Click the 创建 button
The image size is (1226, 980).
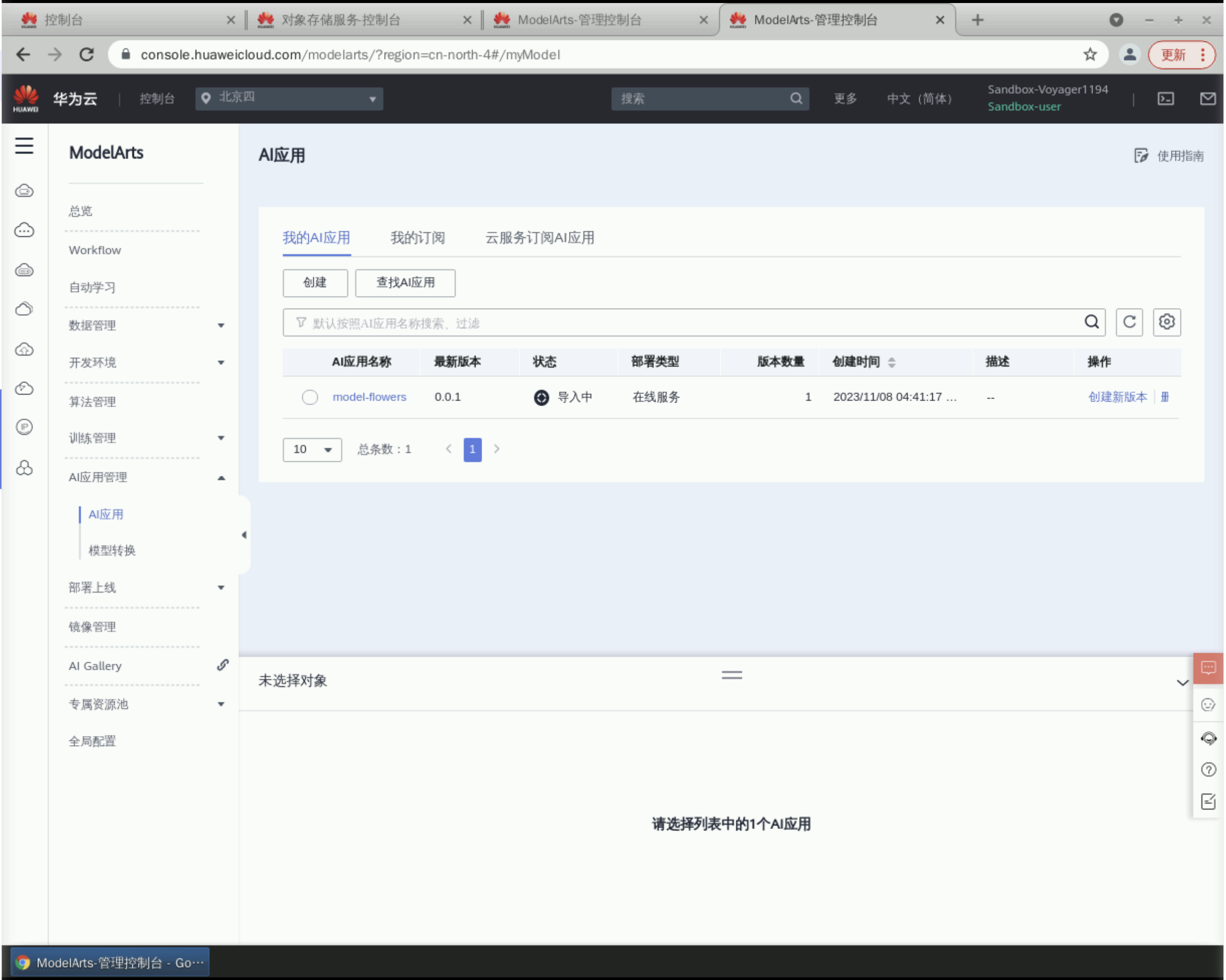(x=315, y=282)
